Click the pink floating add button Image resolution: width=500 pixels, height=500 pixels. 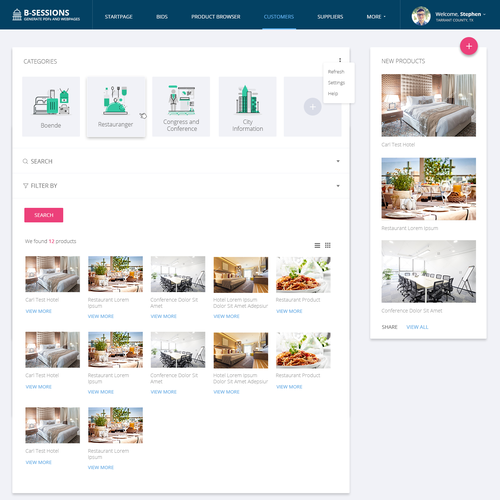(469, 46)
